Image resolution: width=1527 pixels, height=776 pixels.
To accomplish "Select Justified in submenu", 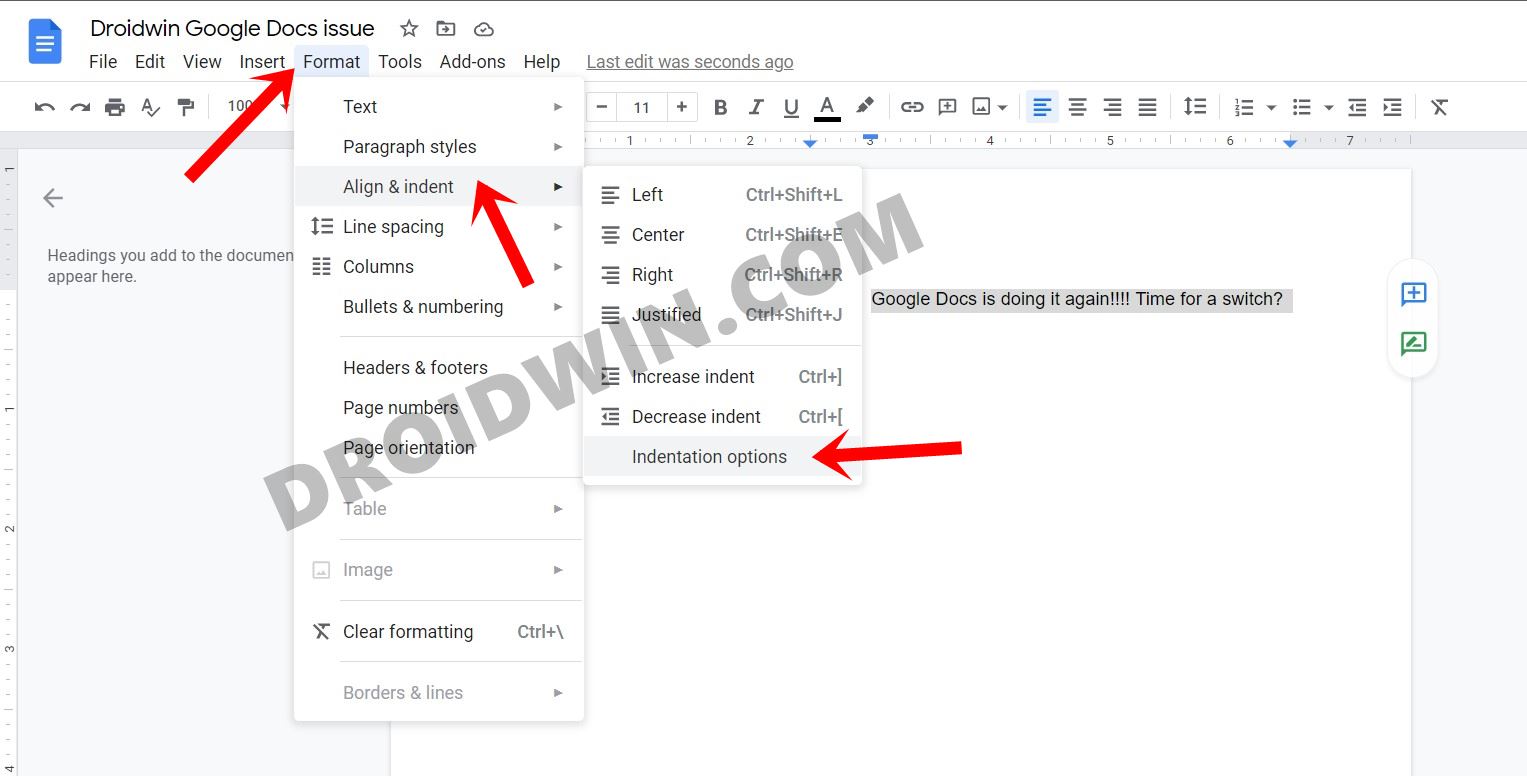I will pyautogui.click(x=722, y=315).
